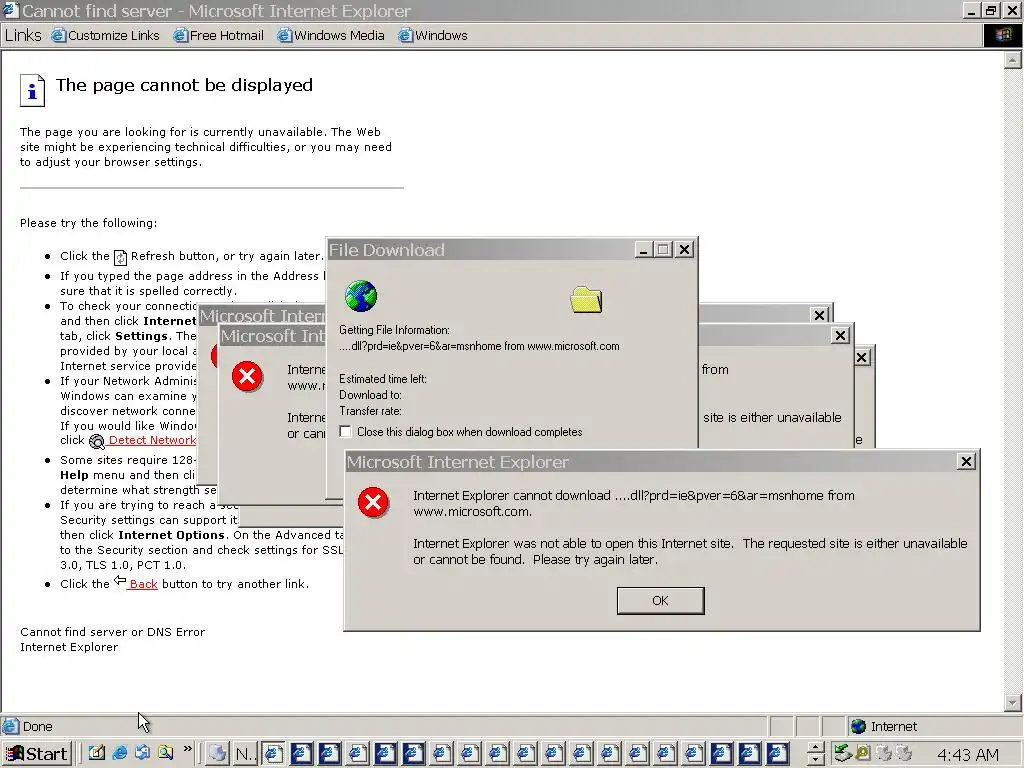Click the yellow tray icon
Image resolution: width=1024 pixels, height=768 pixels.
pyautogui.click(x=863, y=753)
